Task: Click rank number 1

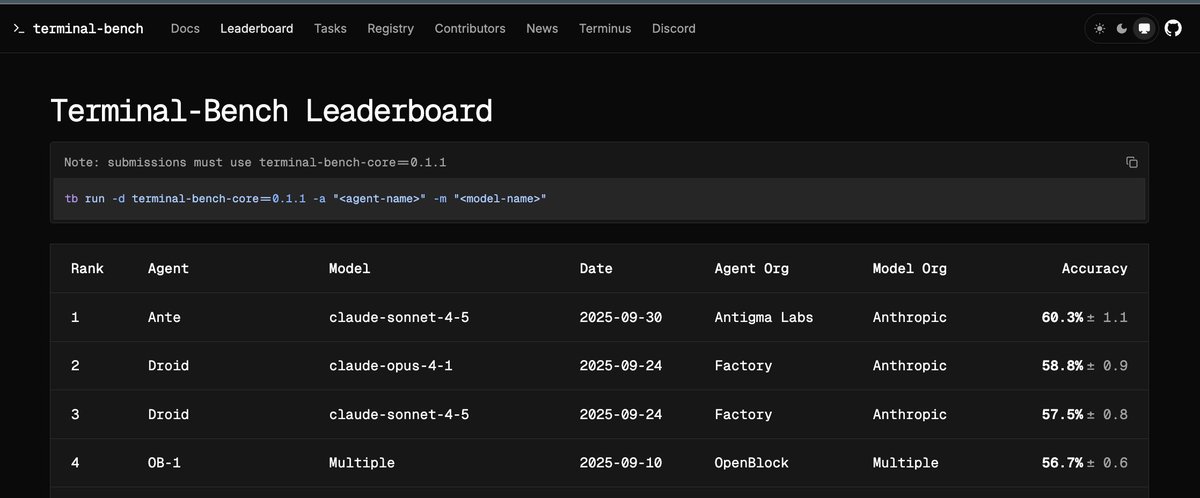Action: [75, 317]
